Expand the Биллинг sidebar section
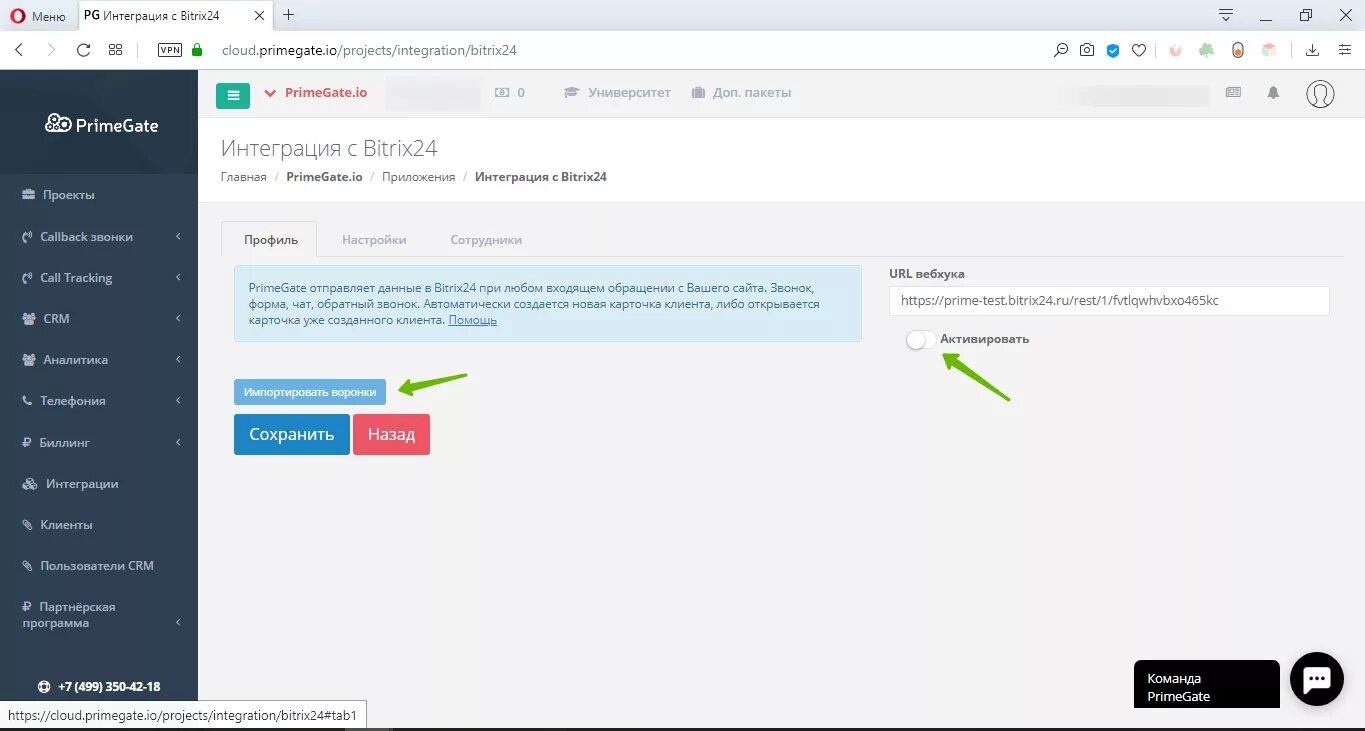Viewport: 1365px width, 731px height. point(99,442)
